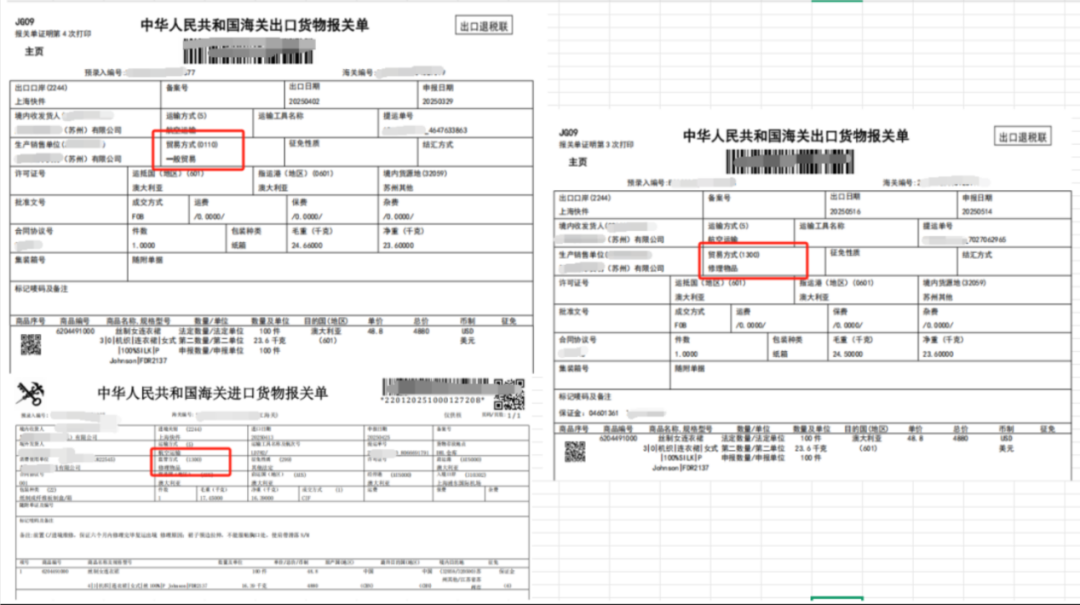
Task: Click 出口退税联 box on the right export form
Action: 1022,137
